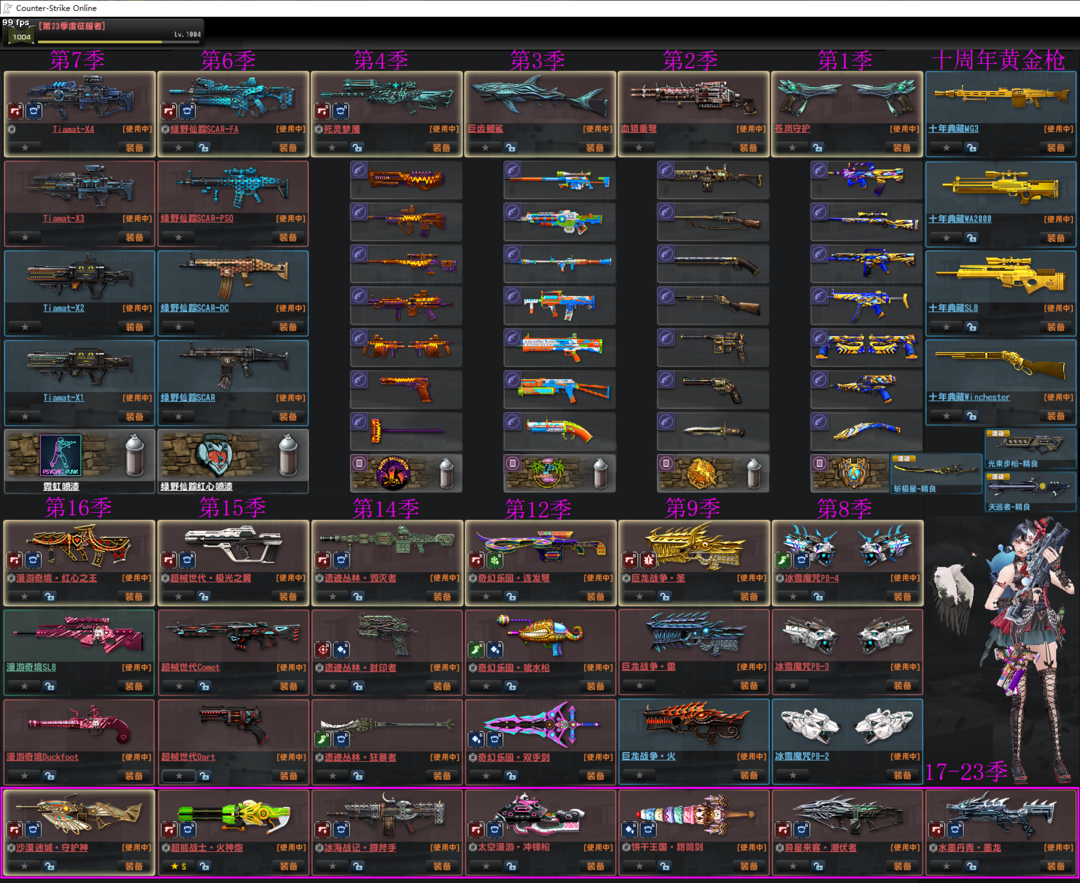Click the blue swap icon on Tiamat-X4
This screenshot has width=1080, height=883.
pos(34,110)
